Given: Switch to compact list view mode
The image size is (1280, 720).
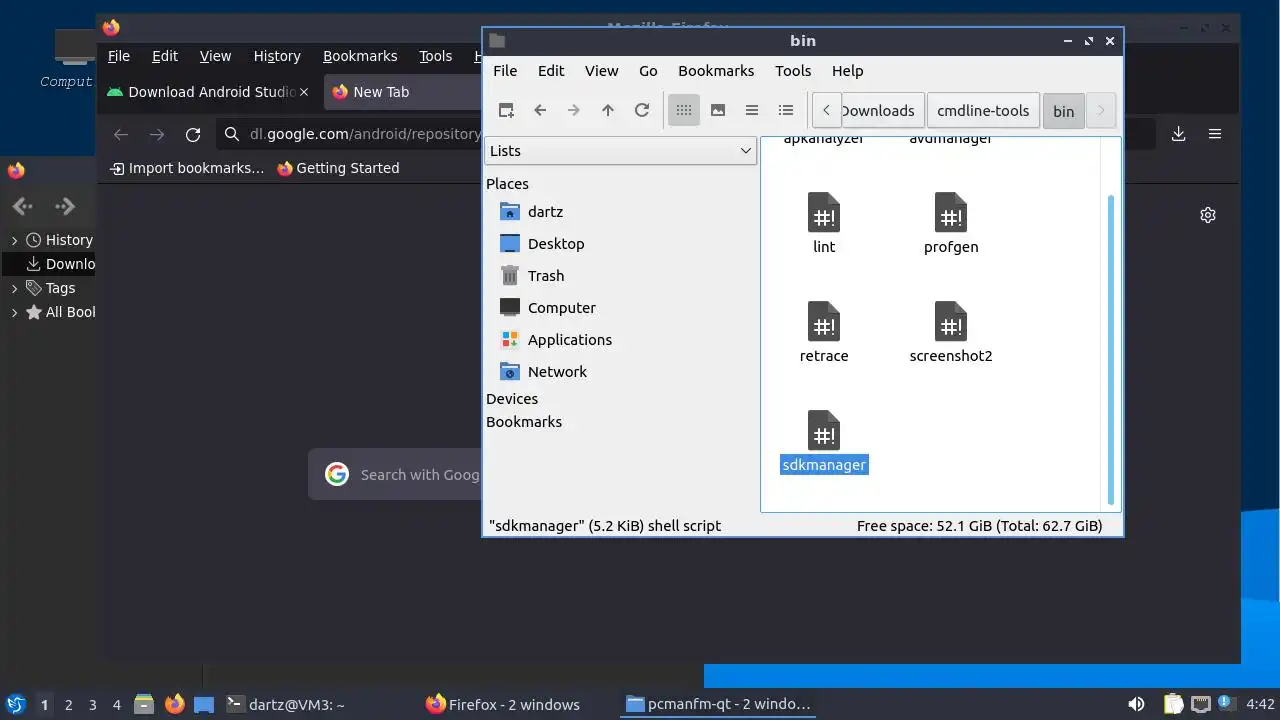Looking at the screenshot, I should coord(752,110).
